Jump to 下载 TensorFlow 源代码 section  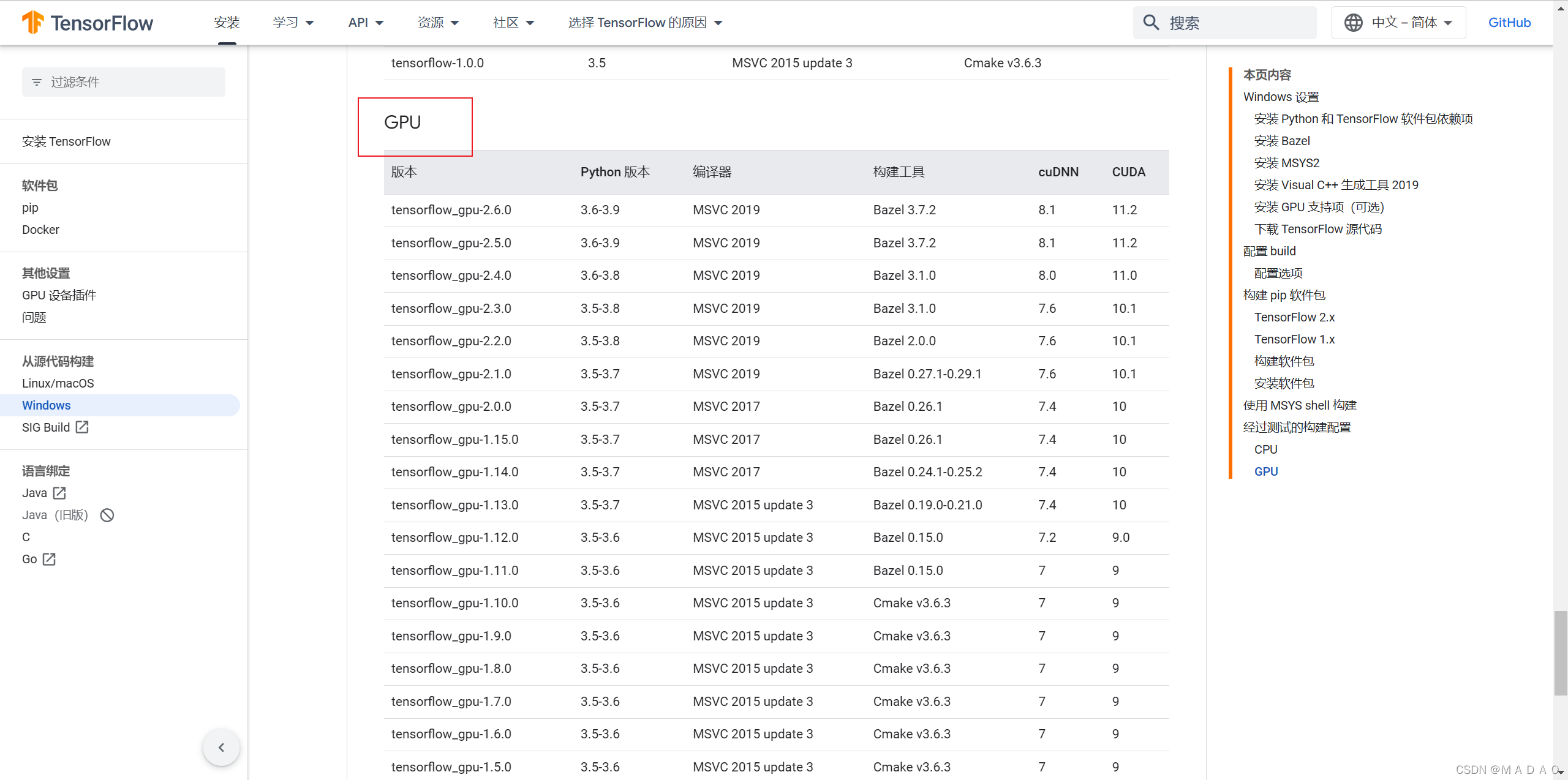click(x=1318, y=229)
